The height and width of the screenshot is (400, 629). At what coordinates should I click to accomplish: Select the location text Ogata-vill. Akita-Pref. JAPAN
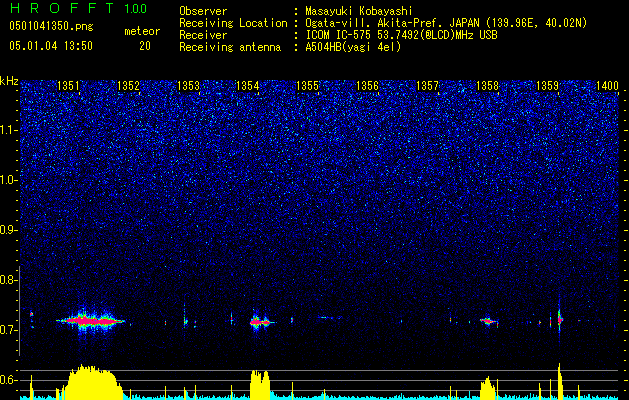tap(392, 23)
